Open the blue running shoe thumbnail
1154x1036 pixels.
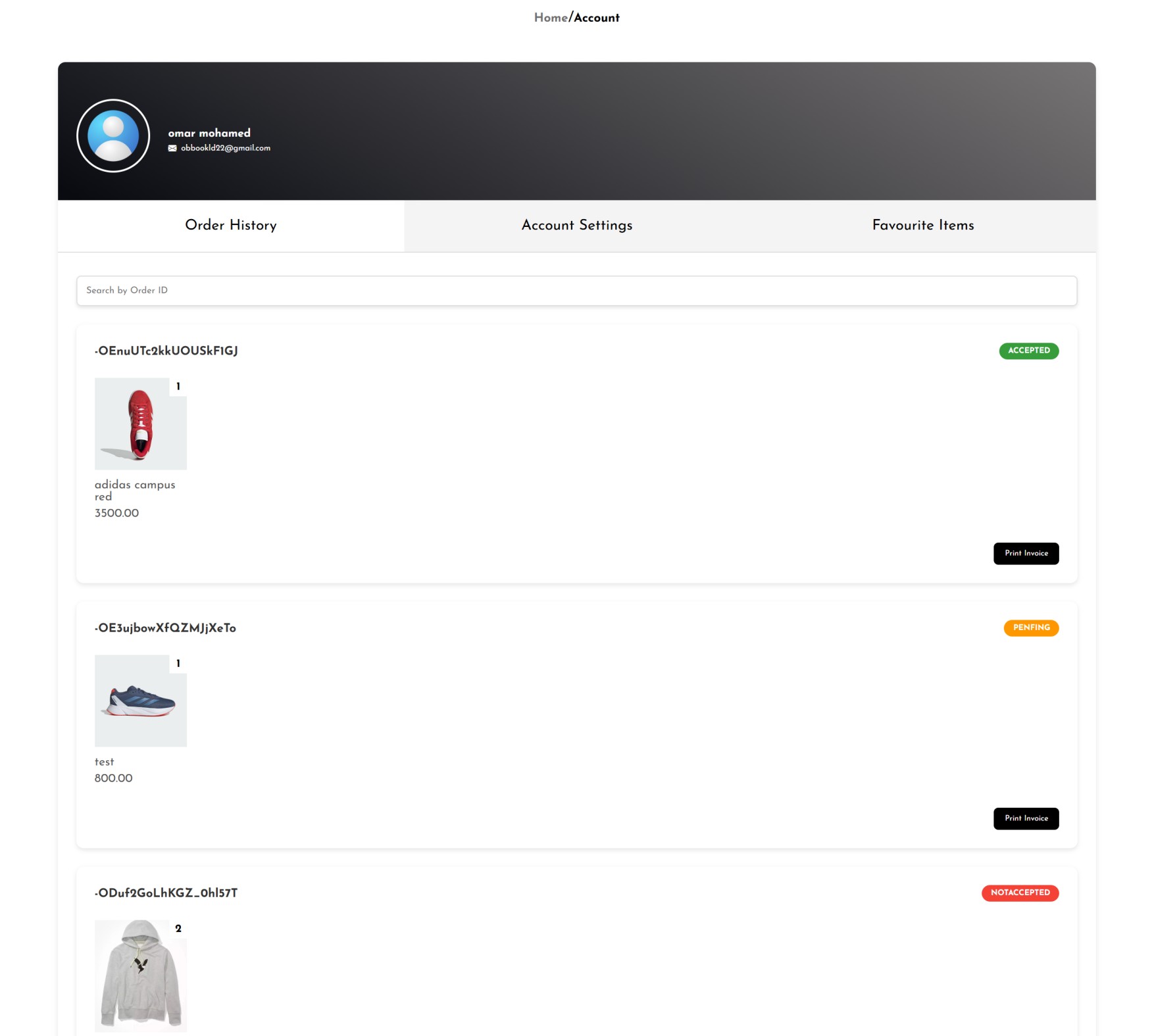click(141, 701)
